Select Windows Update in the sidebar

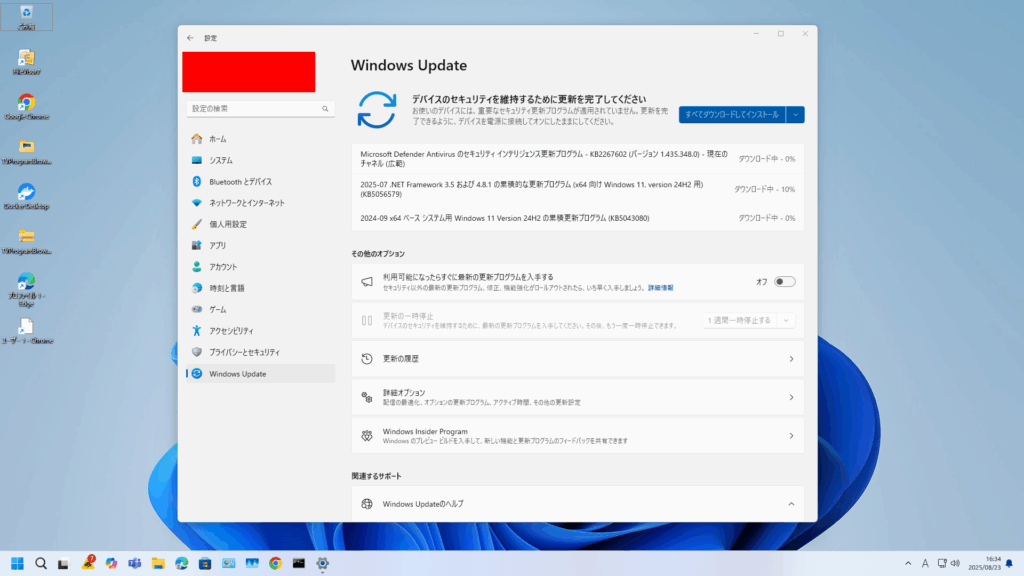(261, 374)
